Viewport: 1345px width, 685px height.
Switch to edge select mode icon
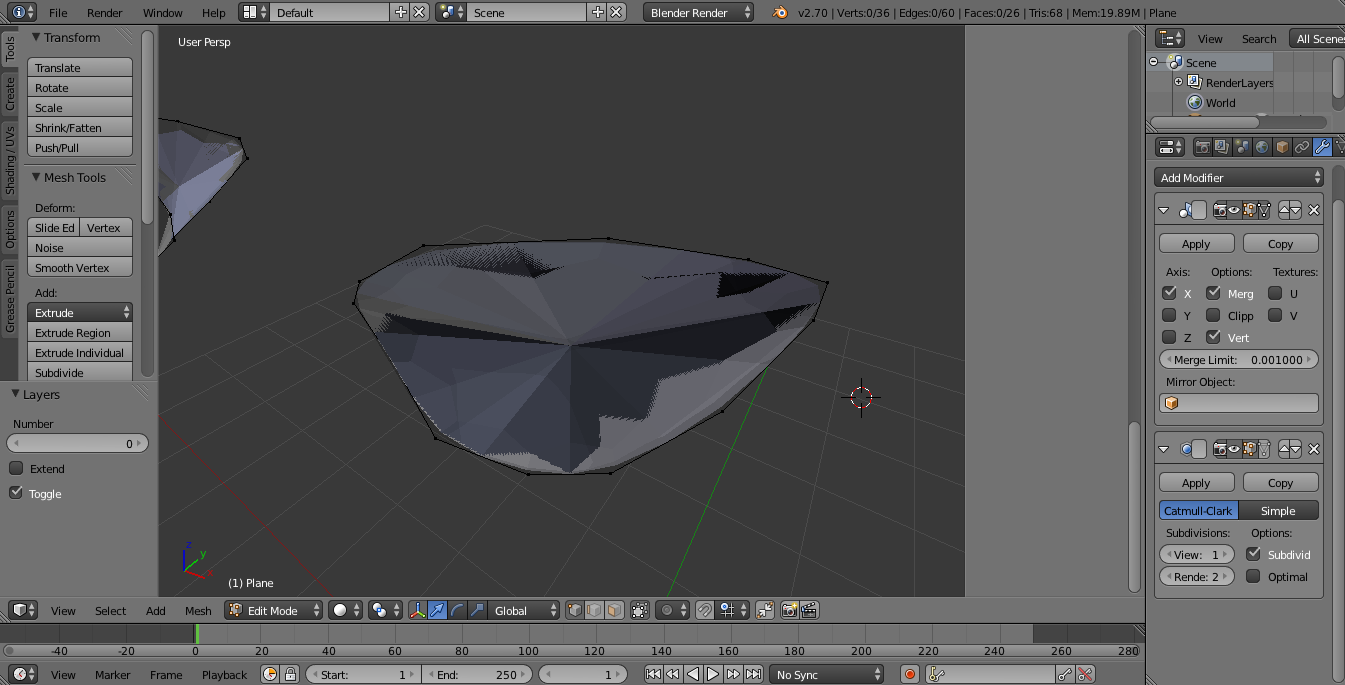click(596, 610)
